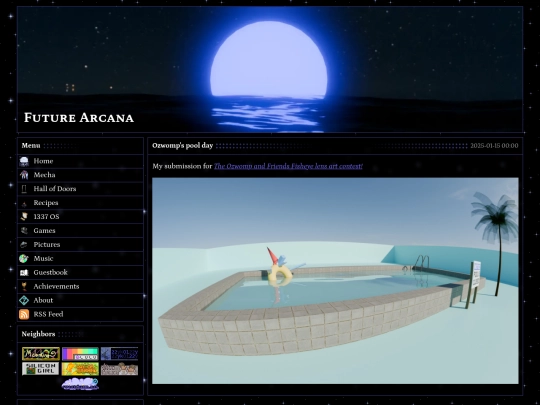Click the rainbow-striped neighbor badge

pos(80,354)
